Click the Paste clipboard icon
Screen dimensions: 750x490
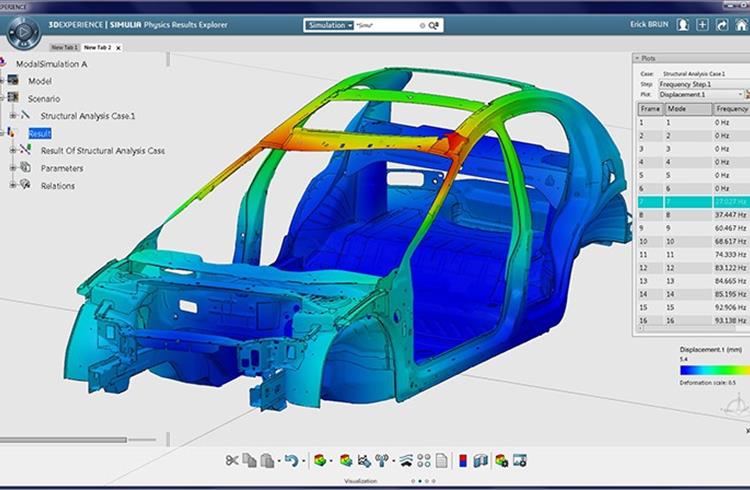coord(267,460)
